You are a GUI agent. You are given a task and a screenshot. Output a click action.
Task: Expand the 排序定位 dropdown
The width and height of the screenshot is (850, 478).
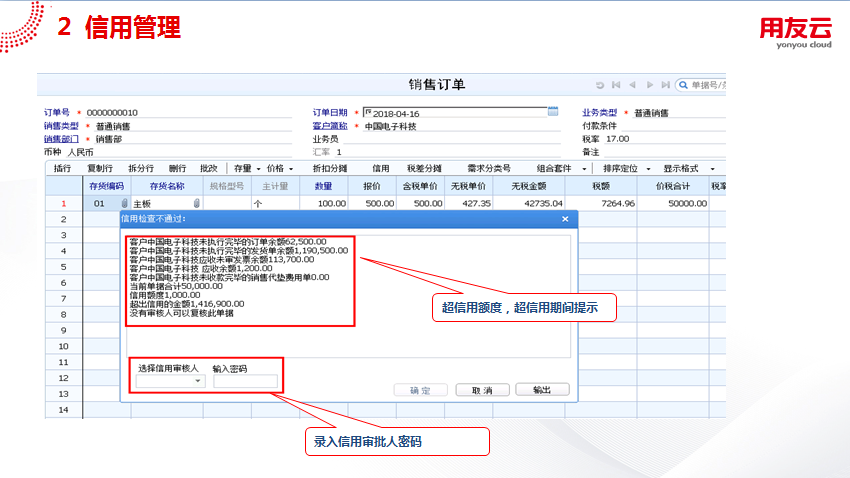648,169
